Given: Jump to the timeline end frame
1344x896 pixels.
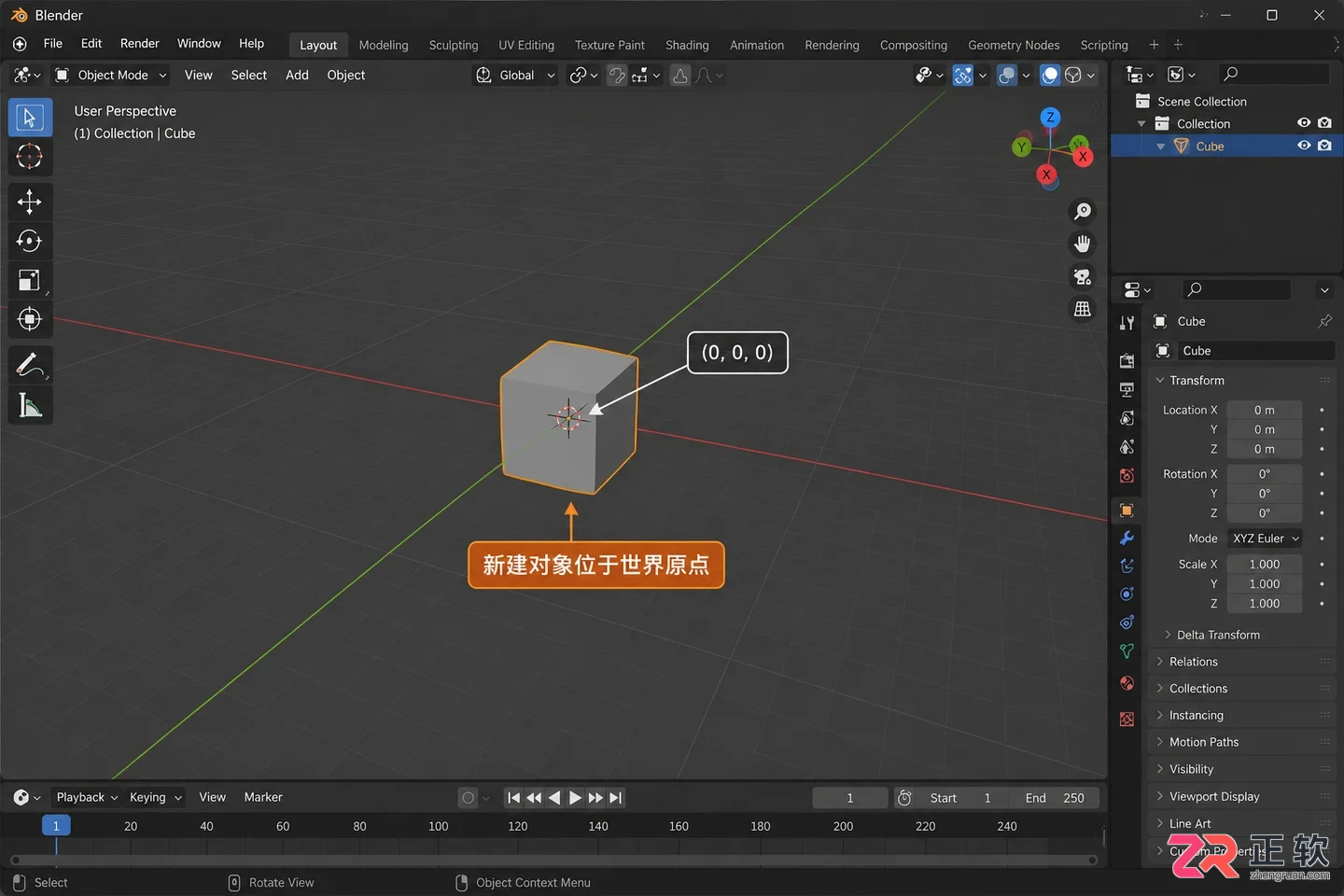Looking at the screenshot, I should pyautogui.click(x=616, y=798).
